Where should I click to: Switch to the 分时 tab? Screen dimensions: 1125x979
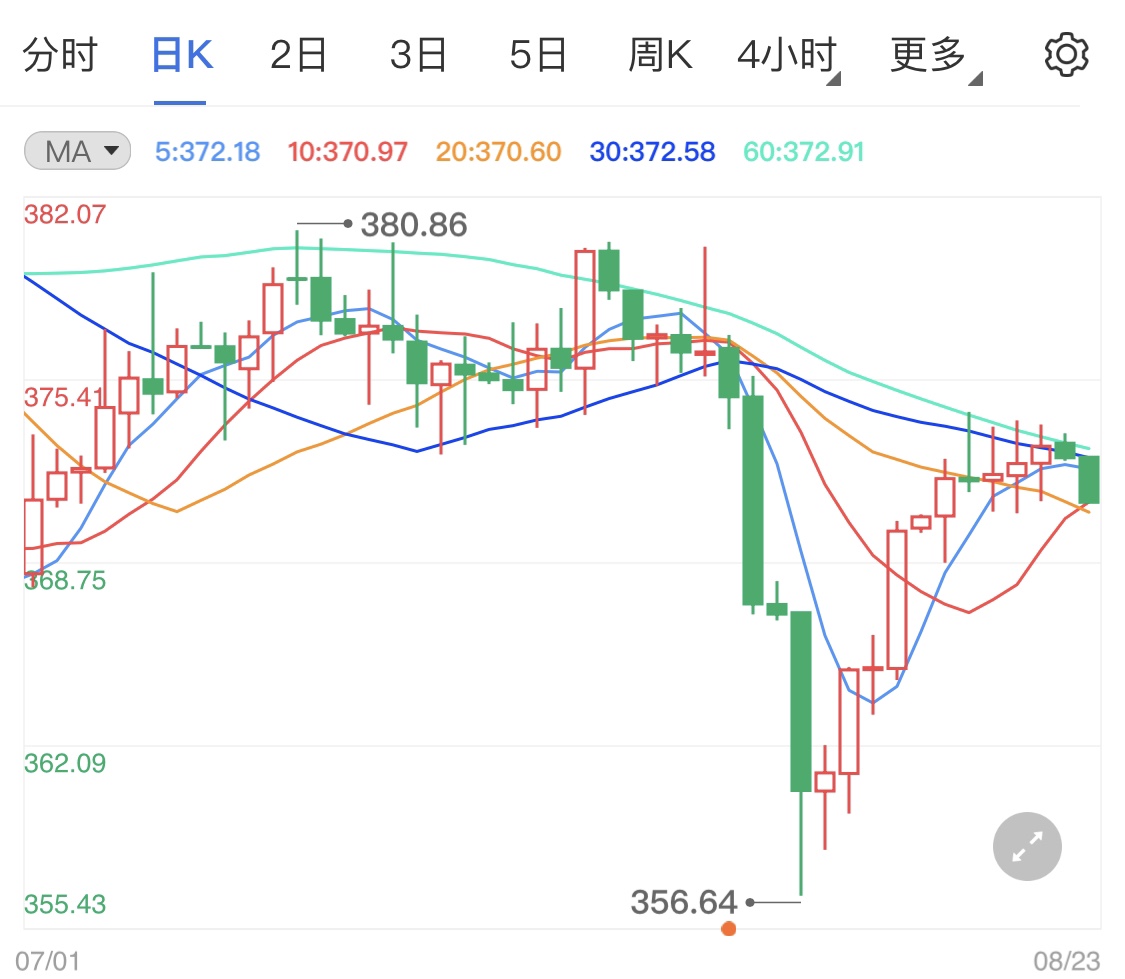(62, 54)
